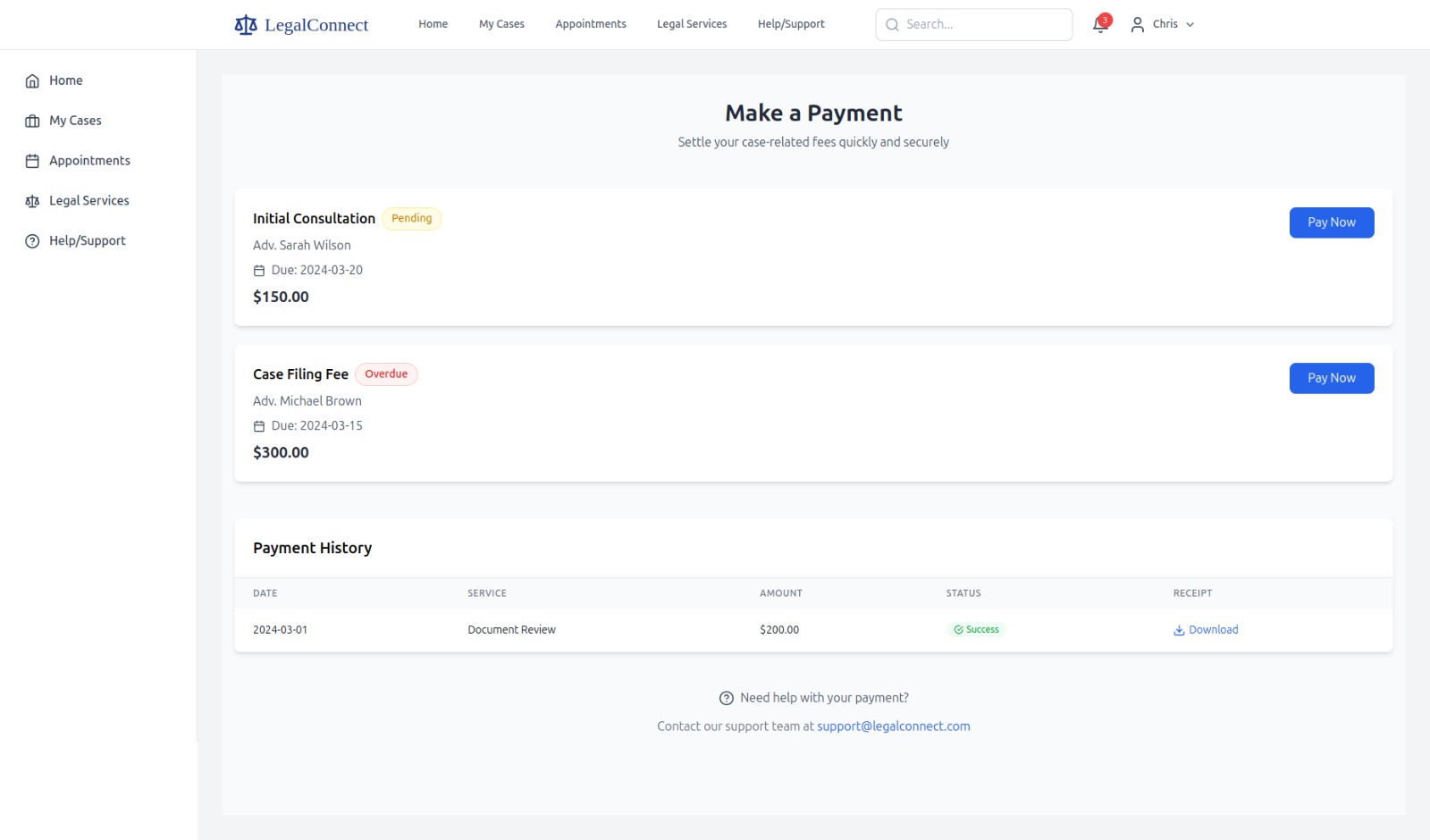
Task: Click the Success status label text
Action: (x=982, y=630)
